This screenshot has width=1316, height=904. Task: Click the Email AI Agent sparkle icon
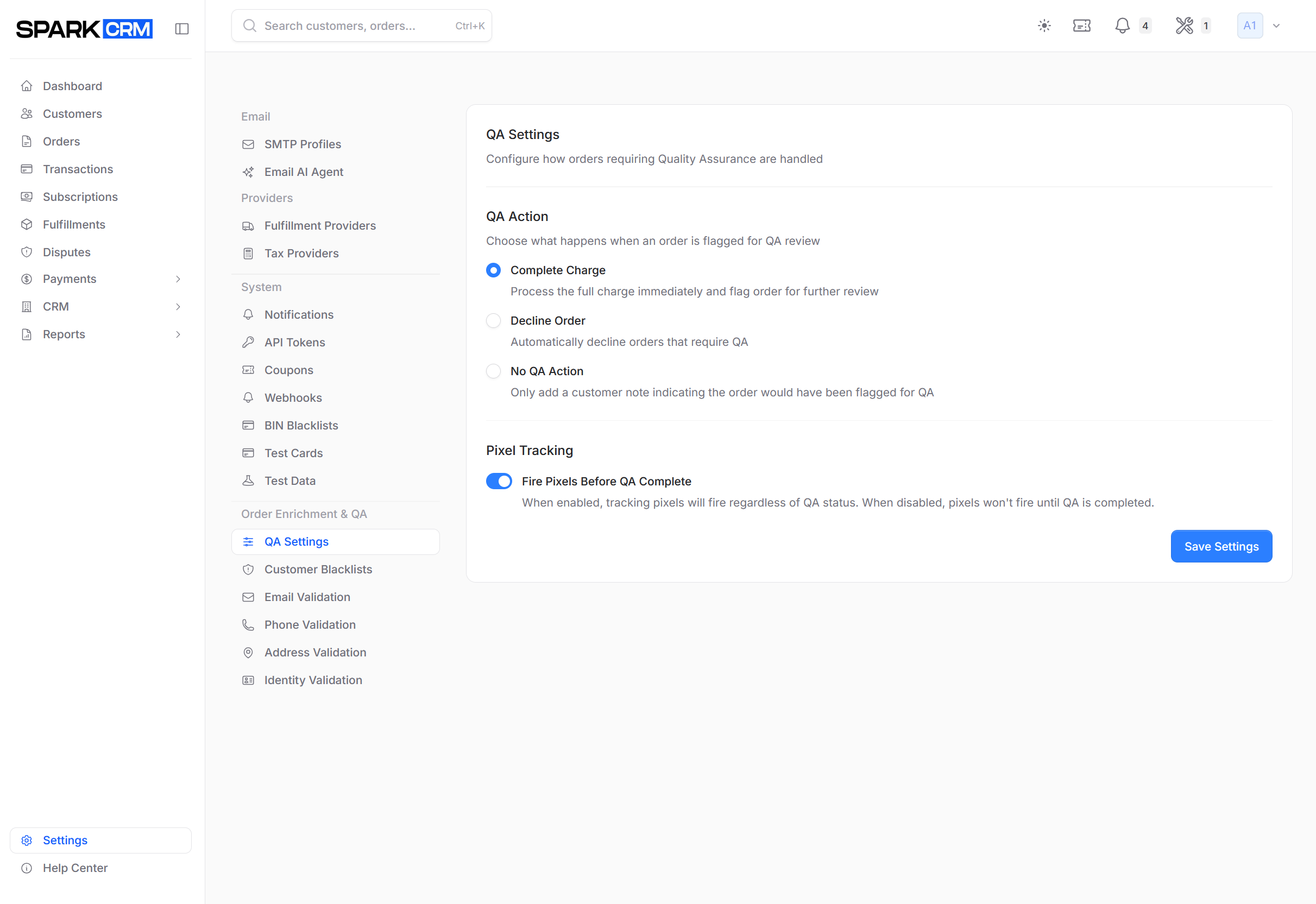point(248,172)
